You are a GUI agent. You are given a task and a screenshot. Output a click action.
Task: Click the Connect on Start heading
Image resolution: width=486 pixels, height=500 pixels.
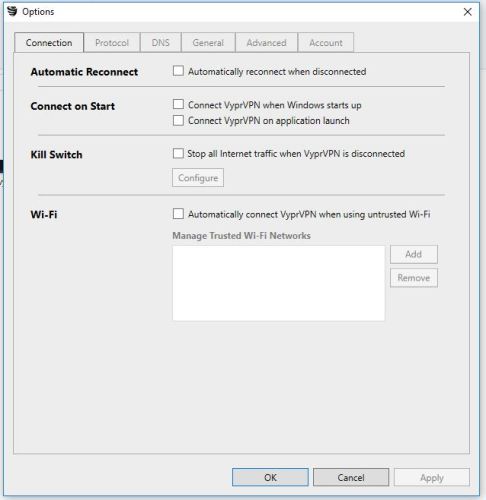[73, 106]
